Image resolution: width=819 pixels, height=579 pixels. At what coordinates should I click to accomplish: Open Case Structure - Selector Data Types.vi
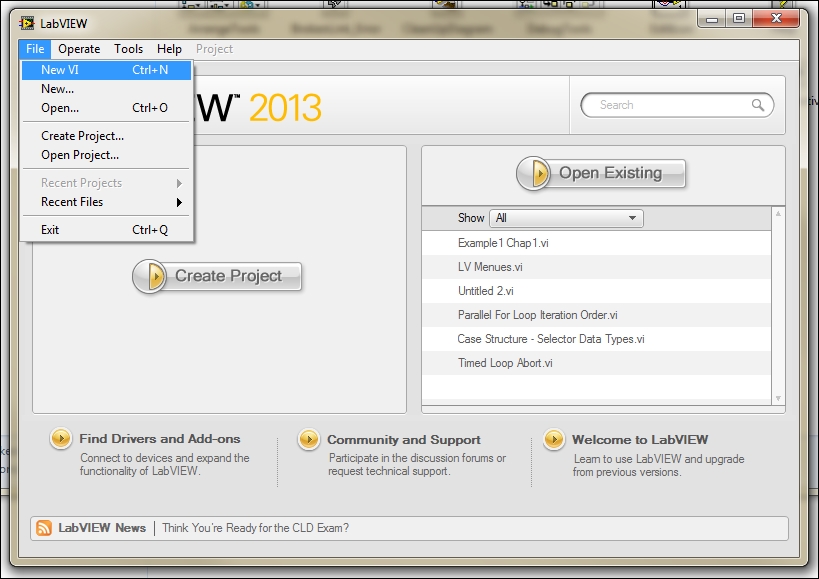(596, 339)
